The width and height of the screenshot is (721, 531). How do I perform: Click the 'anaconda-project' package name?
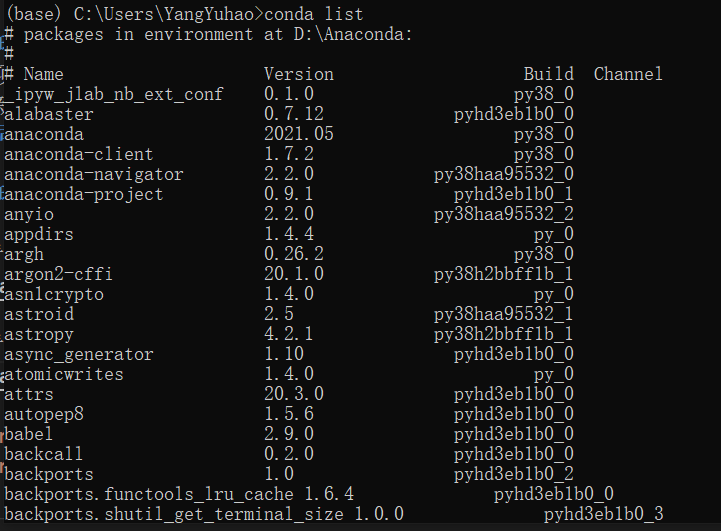[x=84, y=194]
